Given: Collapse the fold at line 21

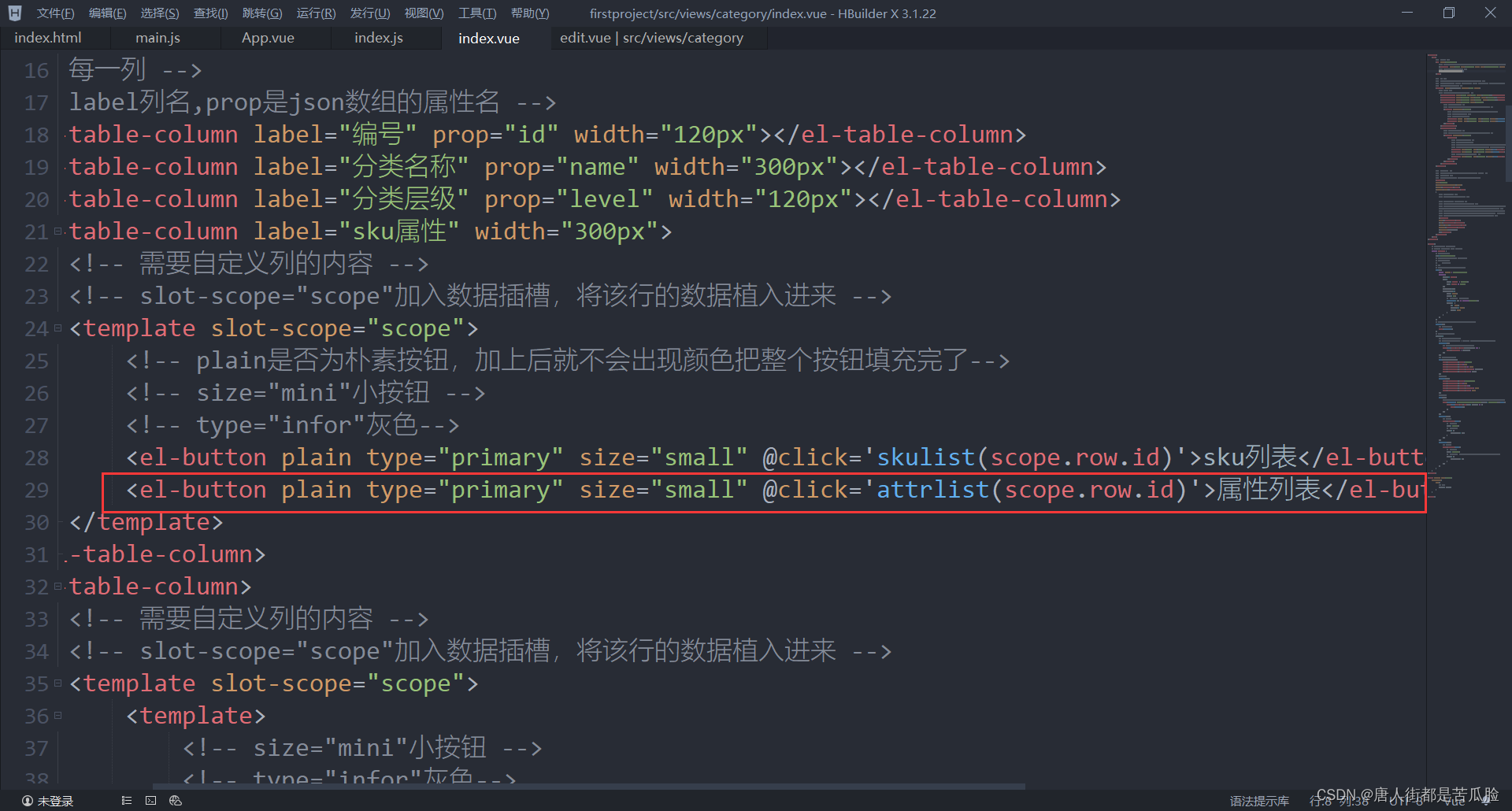Looking at the screenshot, I should [x=58, y=231].
